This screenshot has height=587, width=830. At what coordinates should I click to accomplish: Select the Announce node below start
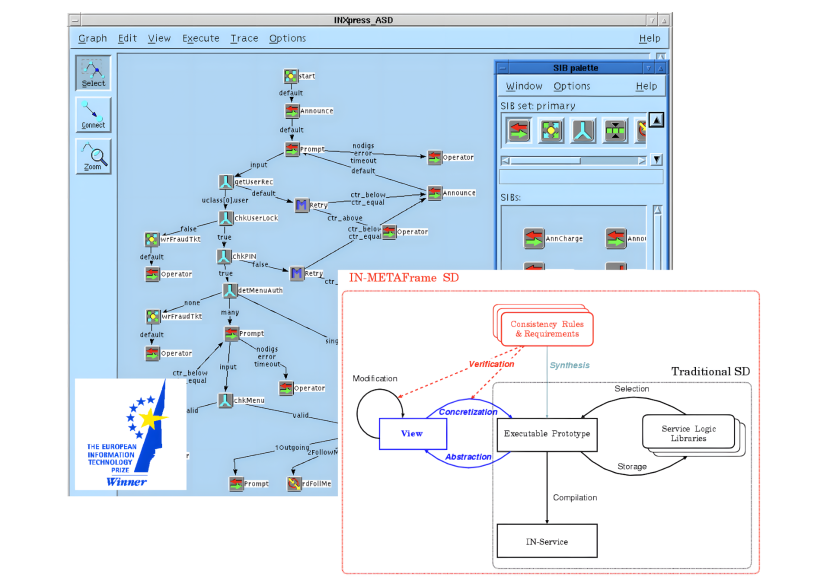[292, 111]
